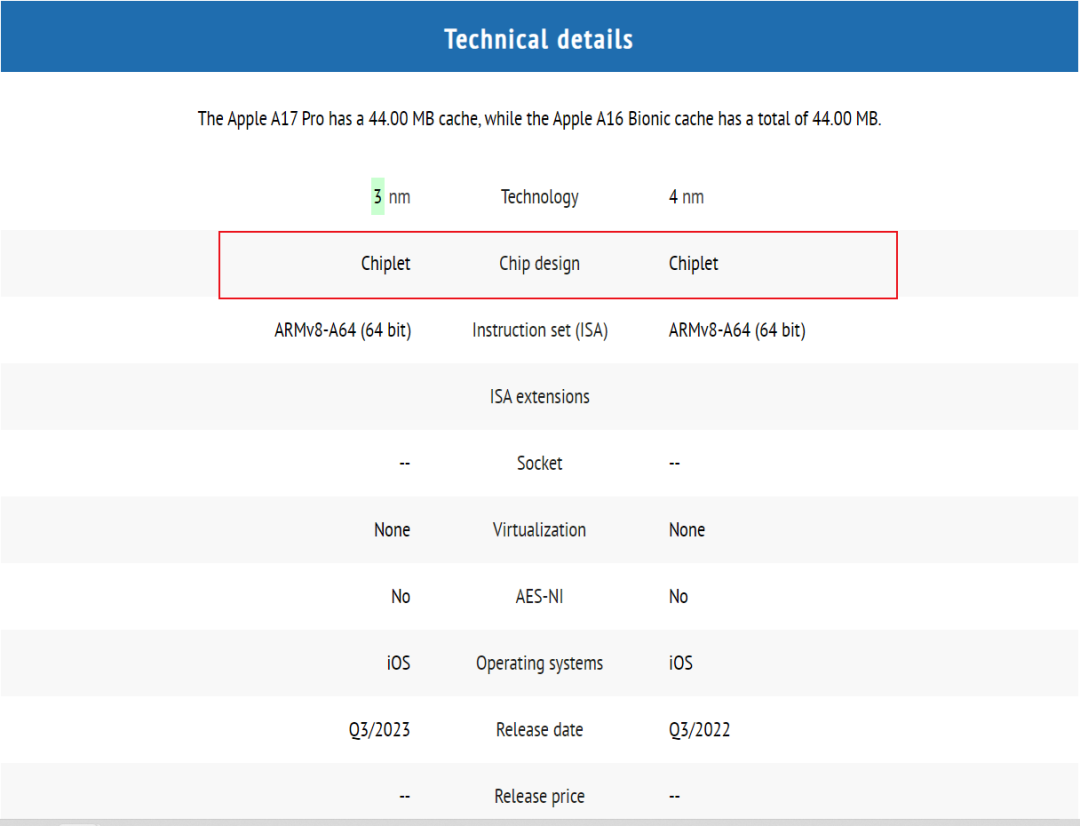This screenshot has width=1080, height=826.
Task: Click right iOS operating system value
Action: [681, 663]
